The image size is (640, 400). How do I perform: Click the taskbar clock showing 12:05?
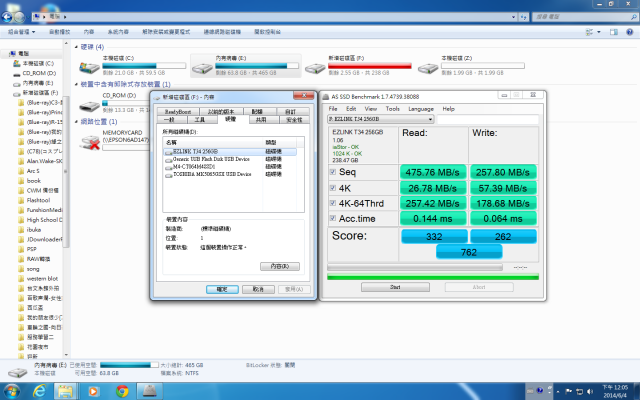(x=616, y=391)
